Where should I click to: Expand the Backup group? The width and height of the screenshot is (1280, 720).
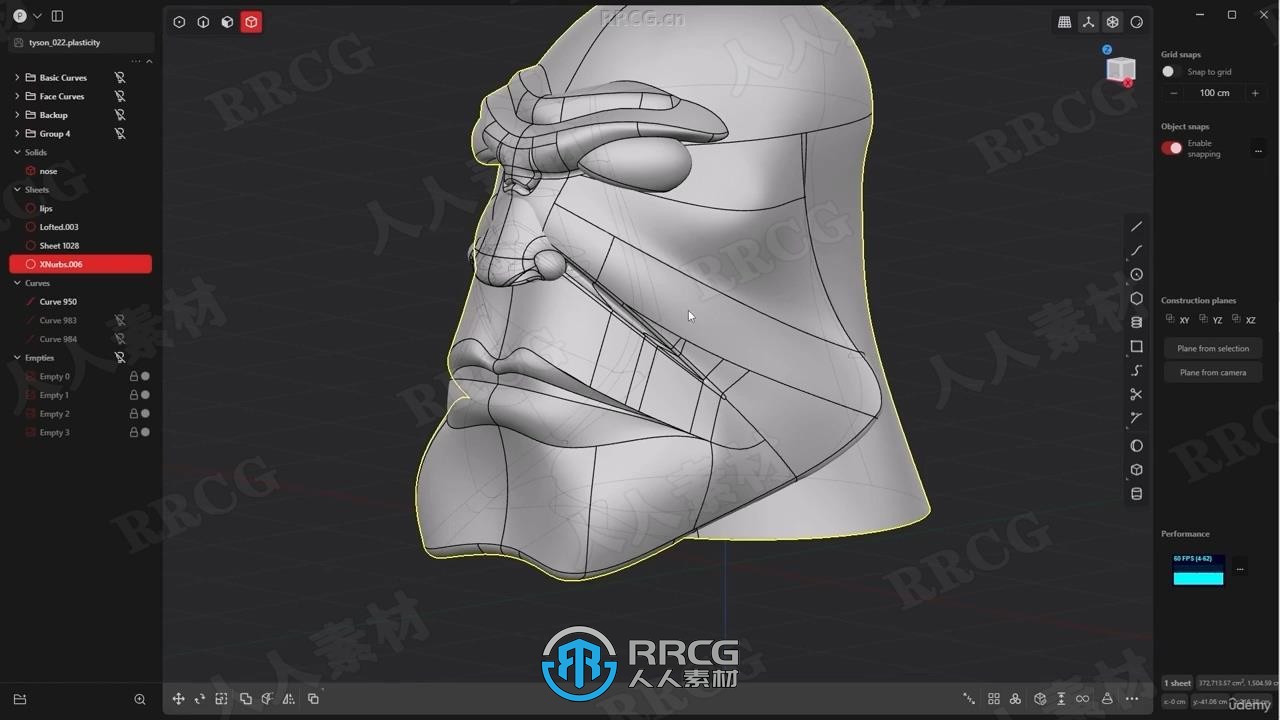pos(17,115)
